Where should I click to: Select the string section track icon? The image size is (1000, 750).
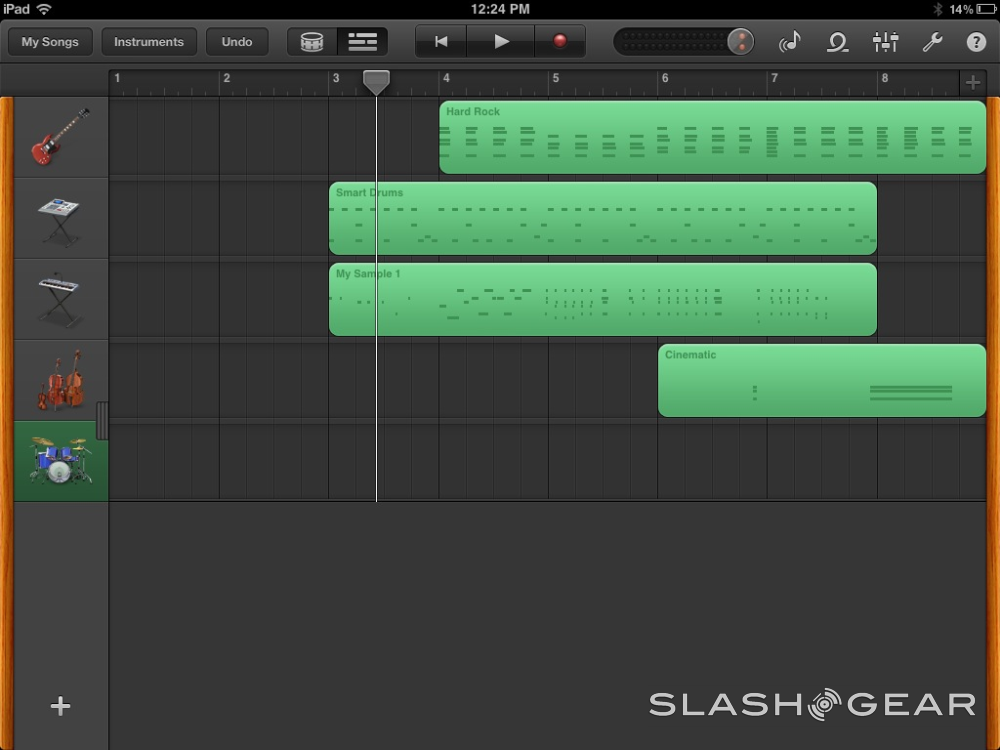[60, 381]
